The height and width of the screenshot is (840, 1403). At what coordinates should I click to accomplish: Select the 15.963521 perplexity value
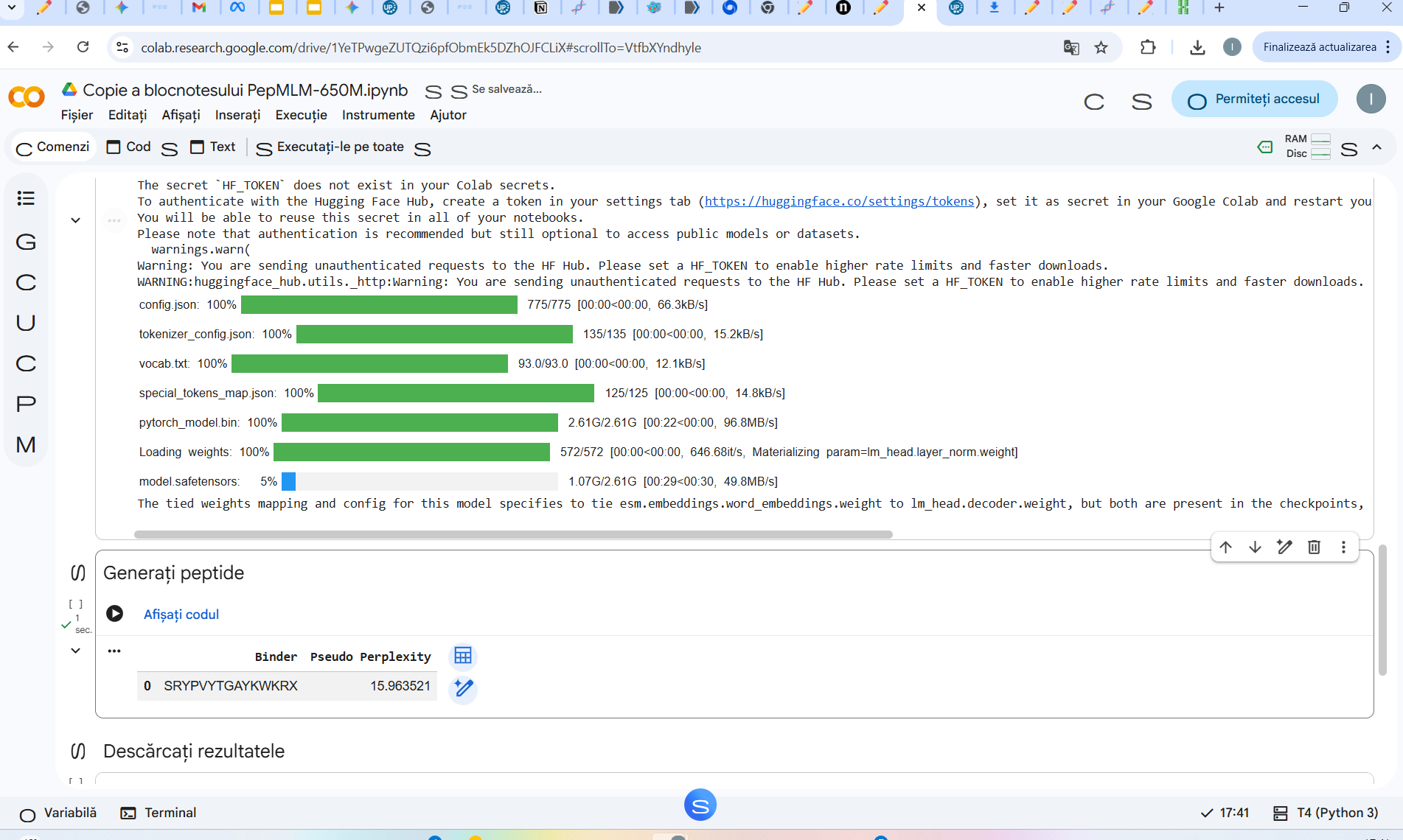(x=400, y=686)
